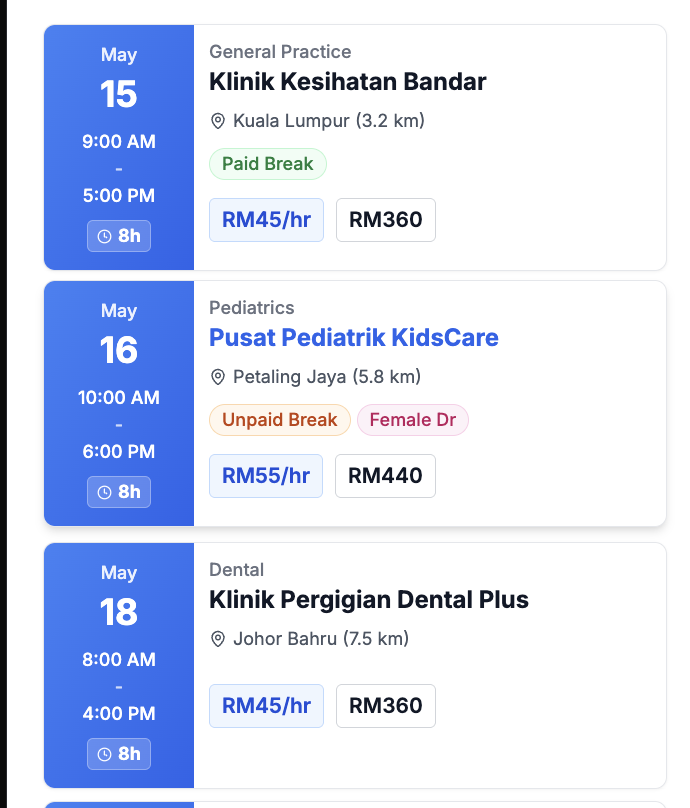Select the May 15 date panel
This screenshot has width=690, height=808.
119,147
